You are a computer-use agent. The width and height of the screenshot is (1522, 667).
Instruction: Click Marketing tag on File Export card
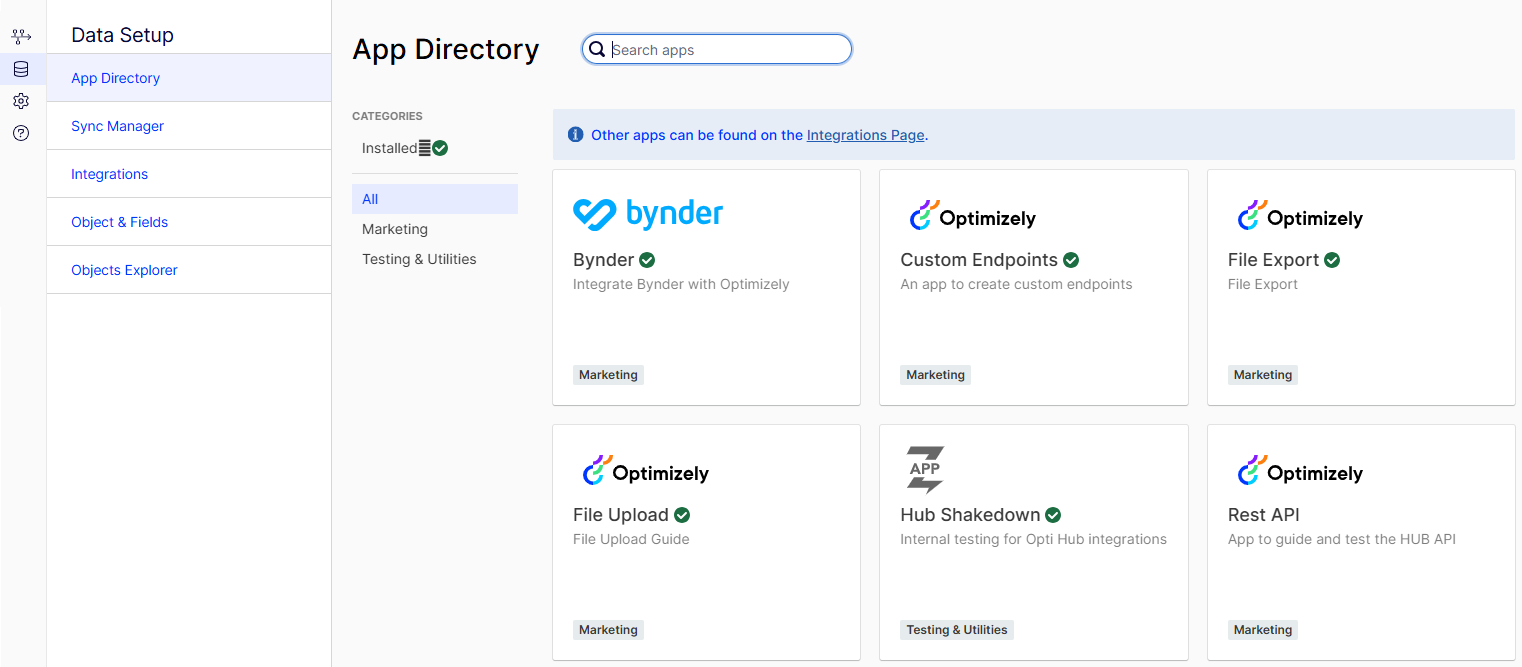[1263, 375]
